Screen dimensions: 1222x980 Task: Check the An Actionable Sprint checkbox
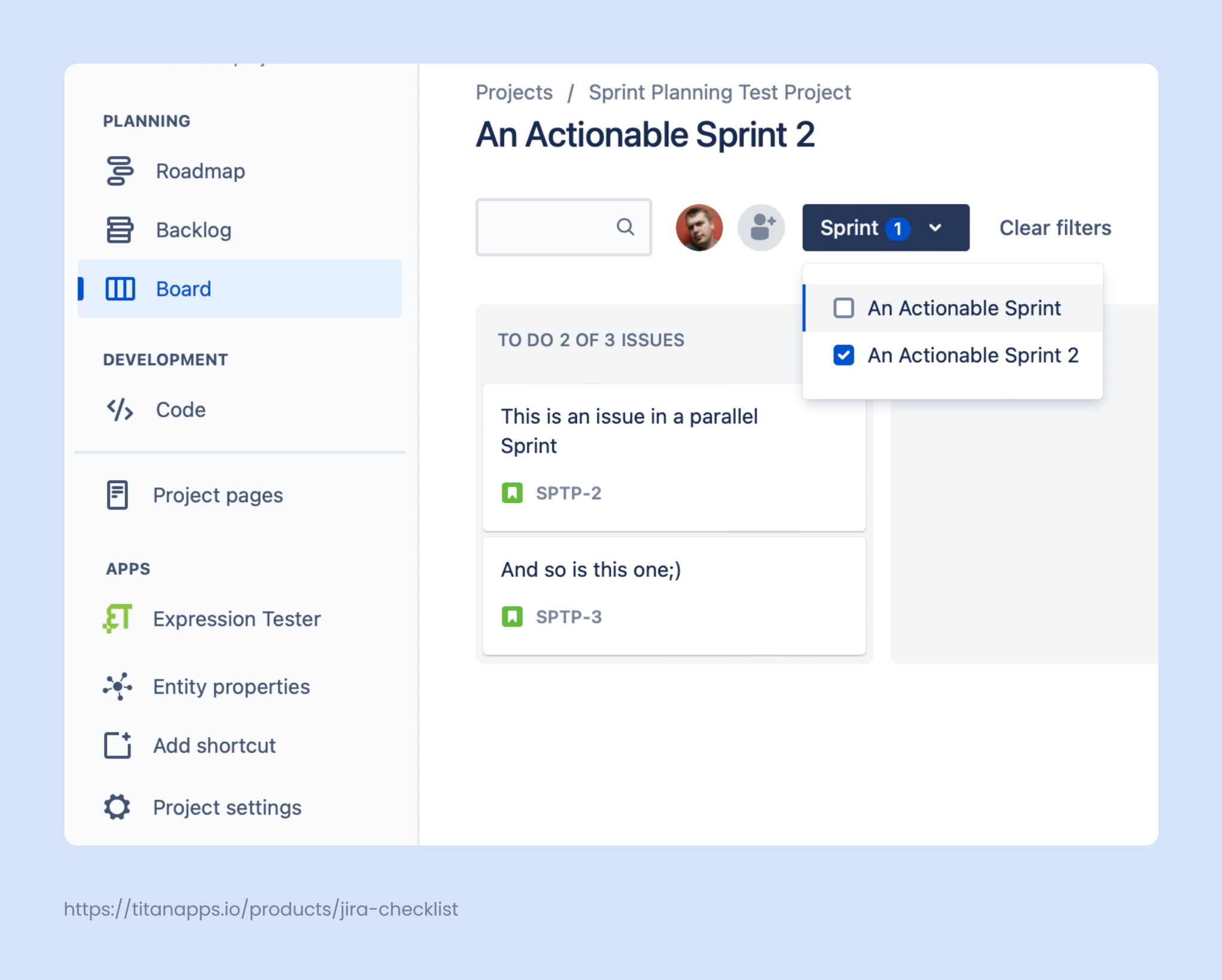coord(843,308)
